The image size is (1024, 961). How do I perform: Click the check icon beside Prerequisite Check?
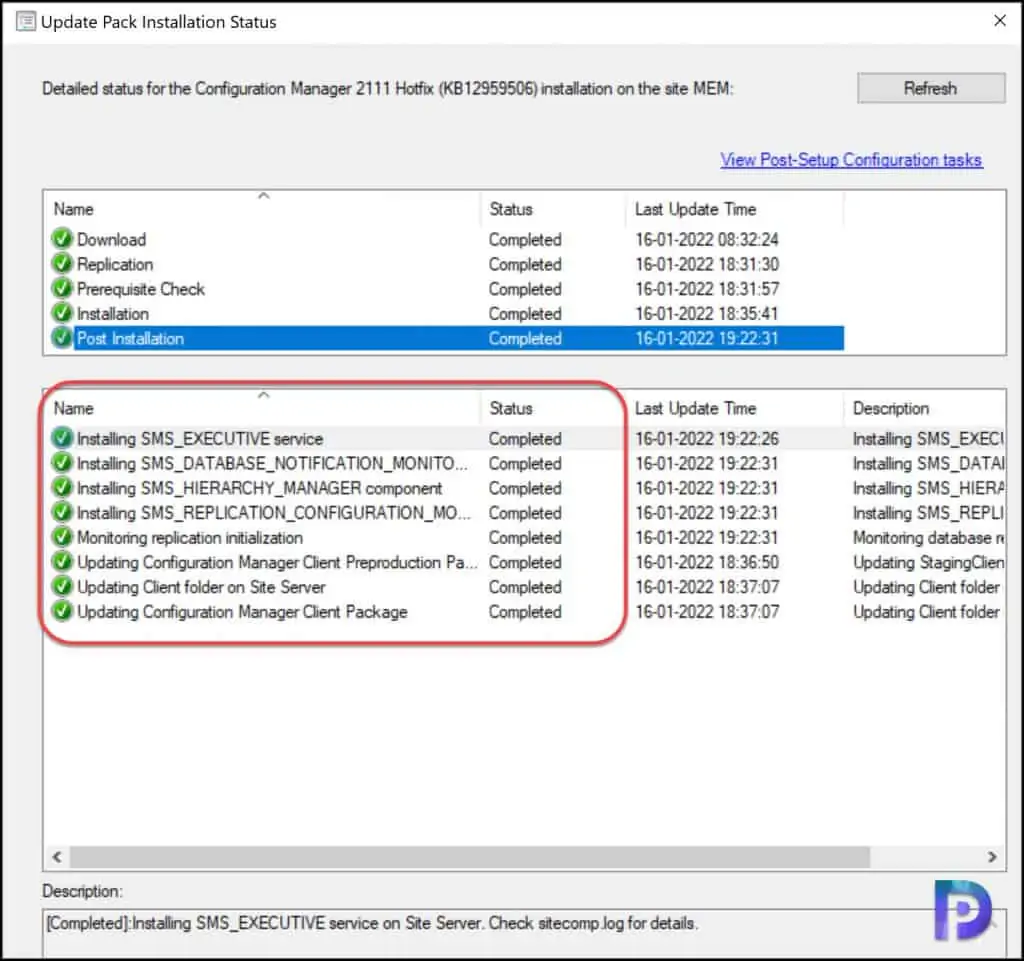tap(62, 289)
